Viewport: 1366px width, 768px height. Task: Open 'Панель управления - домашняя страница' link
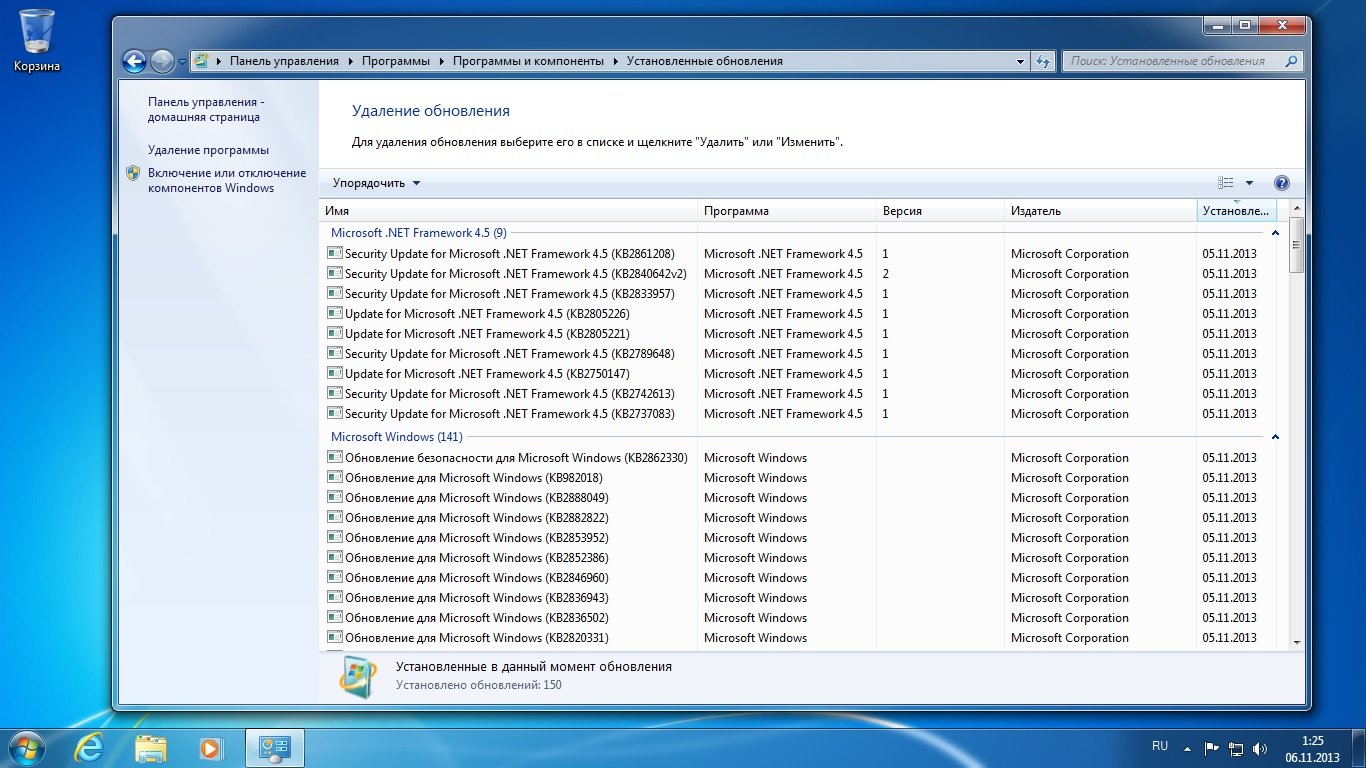(x=206, y=109)
